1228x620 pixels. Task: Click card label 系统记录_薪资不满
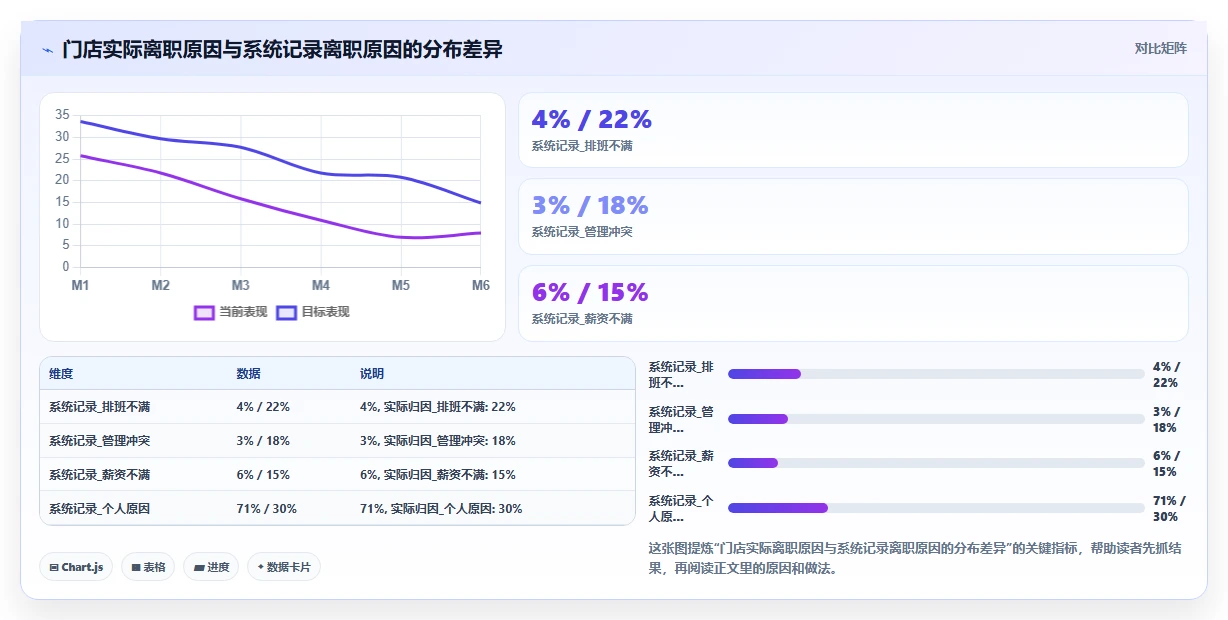[x=582, y=319]
